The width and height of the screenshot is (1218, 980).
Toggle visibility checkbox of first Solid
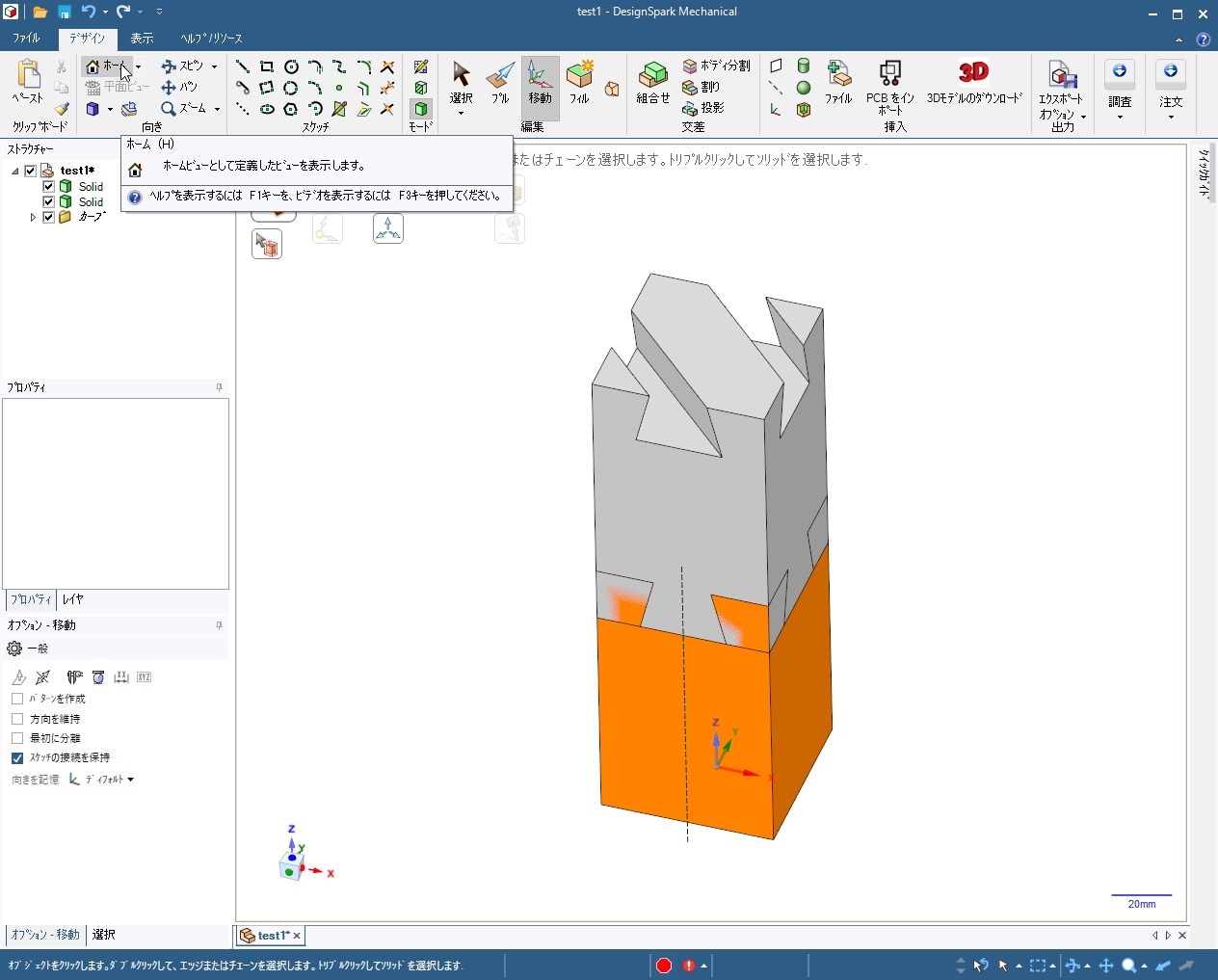[x=48, y=186]
